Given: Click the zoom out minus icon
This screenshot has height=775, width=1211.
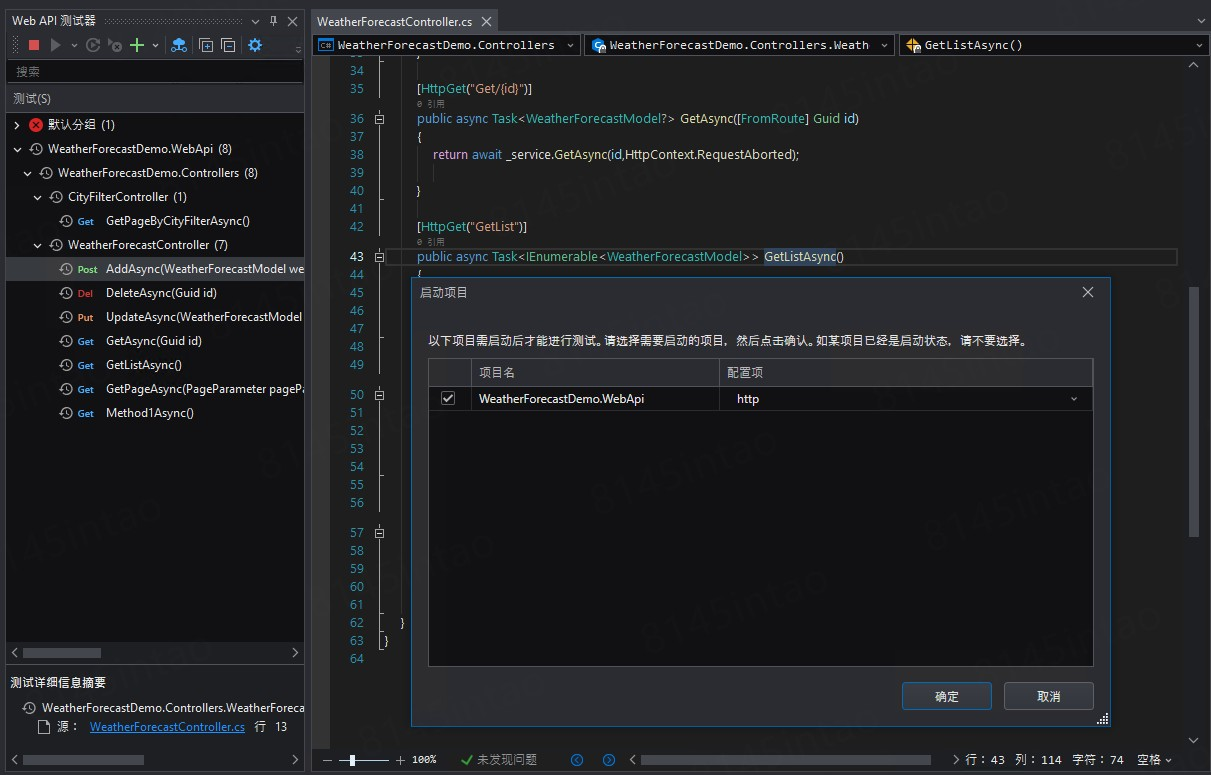Looking at the screenshot, I should click(327, 760).
